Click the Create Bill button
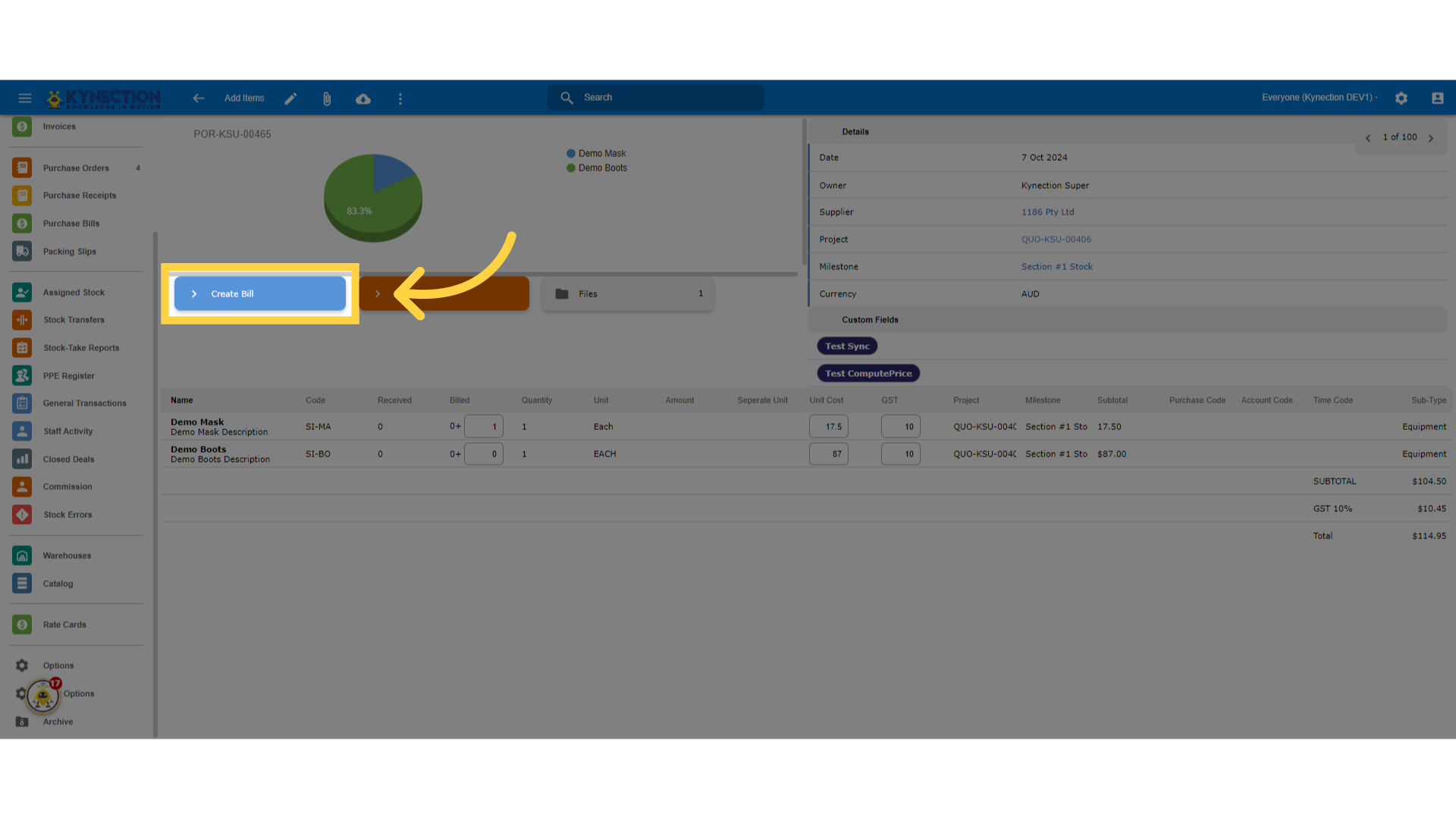The height and width of the screenshot is (819, 1456). coord(259,293)
